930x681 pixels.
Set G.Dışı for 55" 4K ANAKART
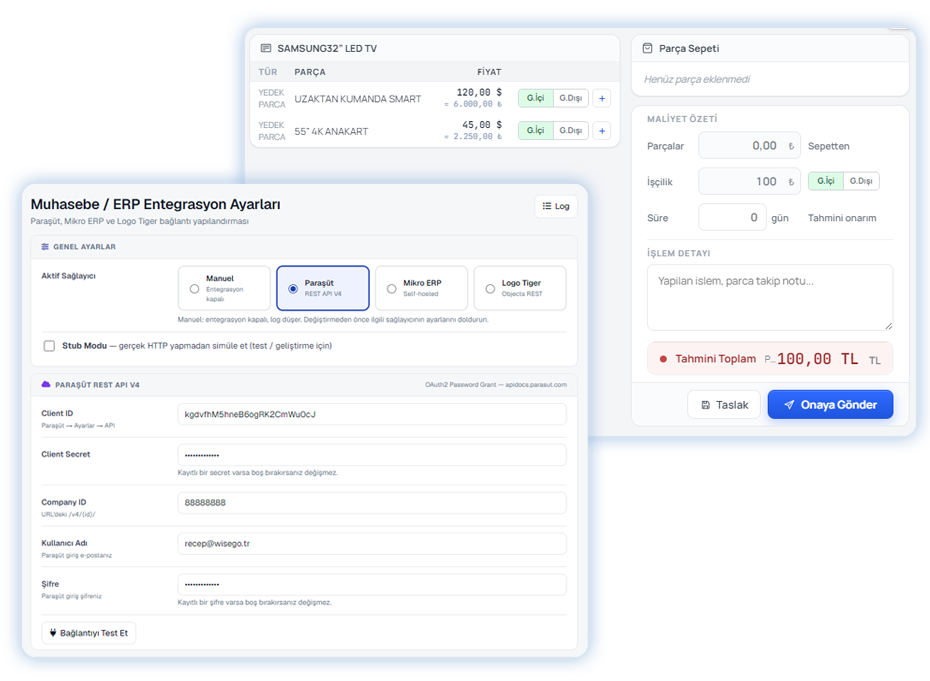click(571, 131)
